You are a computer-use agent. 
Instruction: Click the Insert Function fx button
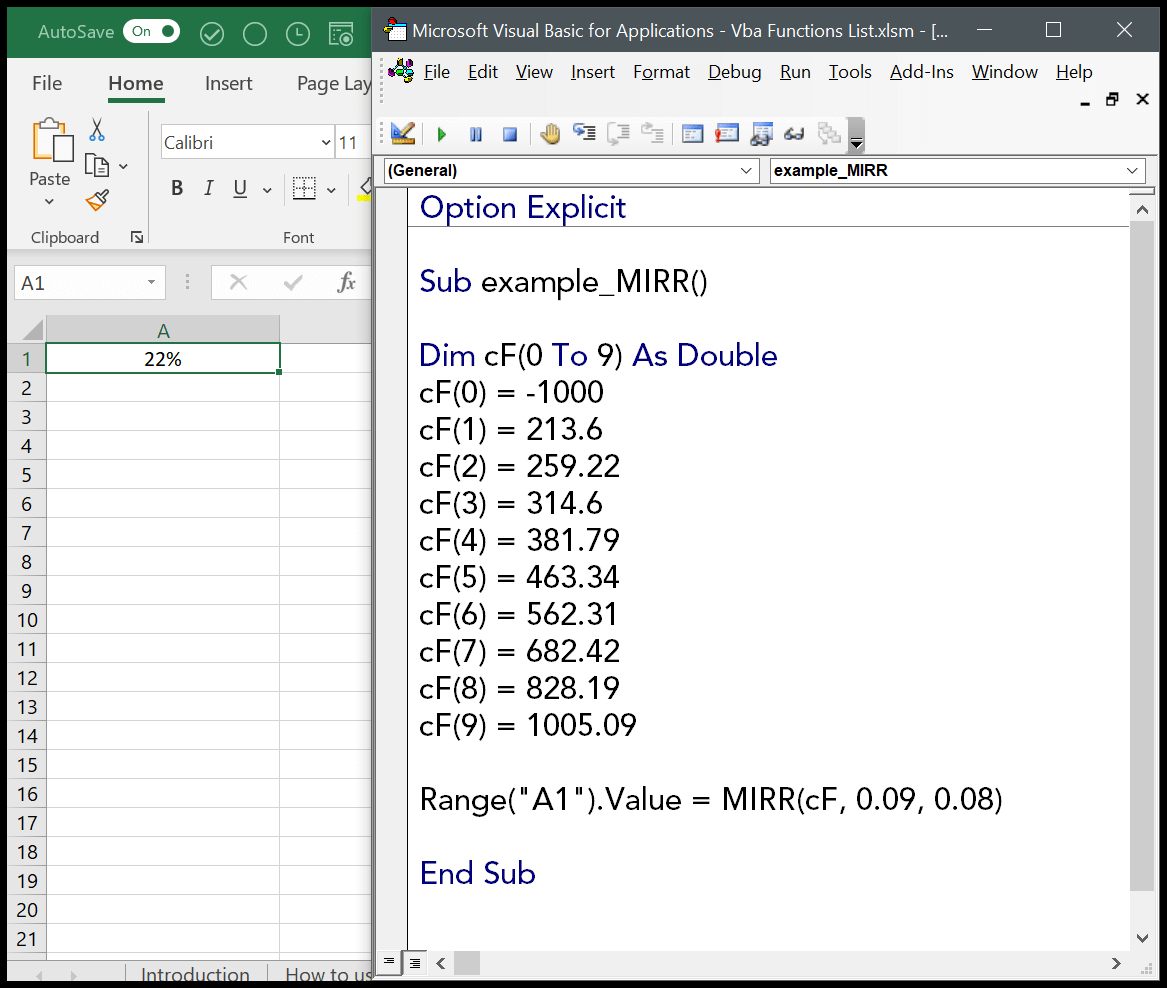[346, 283]
